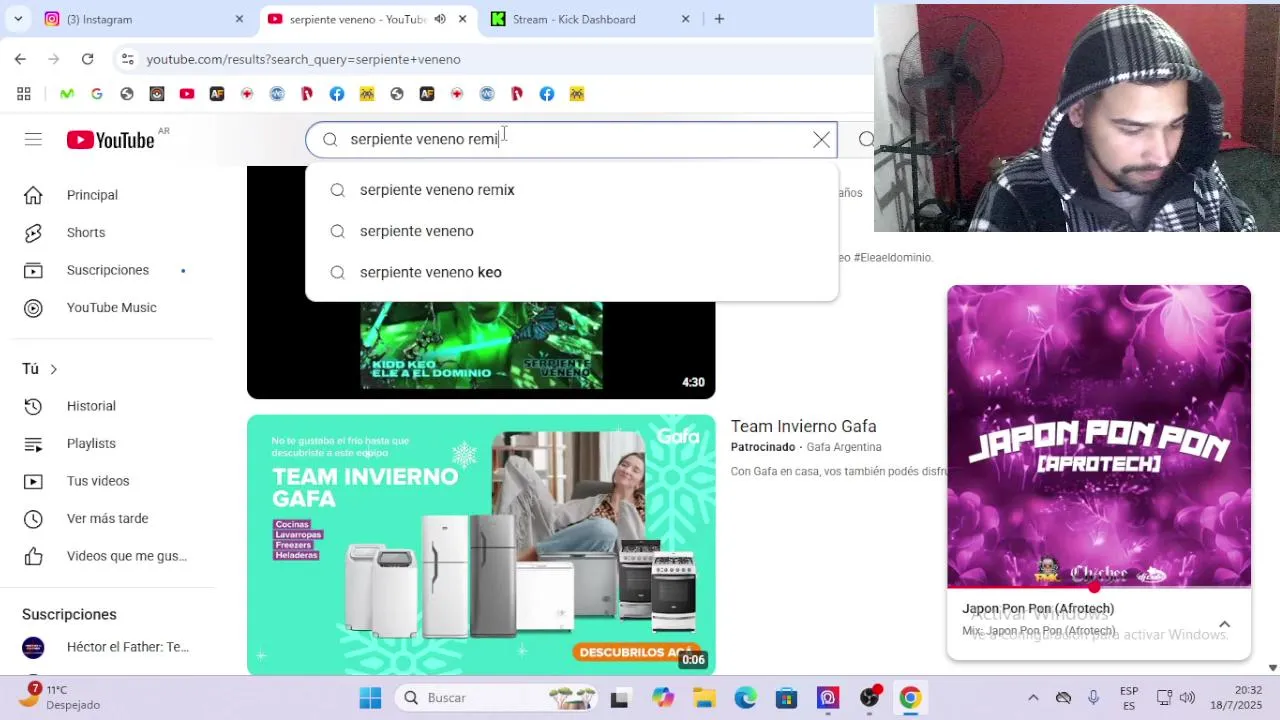Click the Historial clock icon
The height and width of the screenshot is (720, 1280).
[x=33, y=406]
